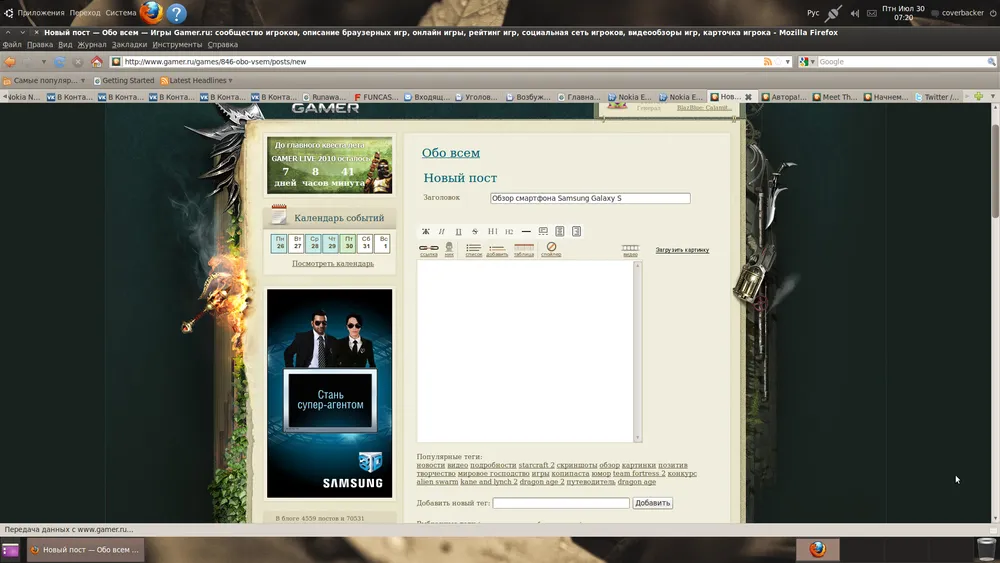Reload the page in Firefox
The height and width of the screenshot is (563, 1000).
pos(59,62)
